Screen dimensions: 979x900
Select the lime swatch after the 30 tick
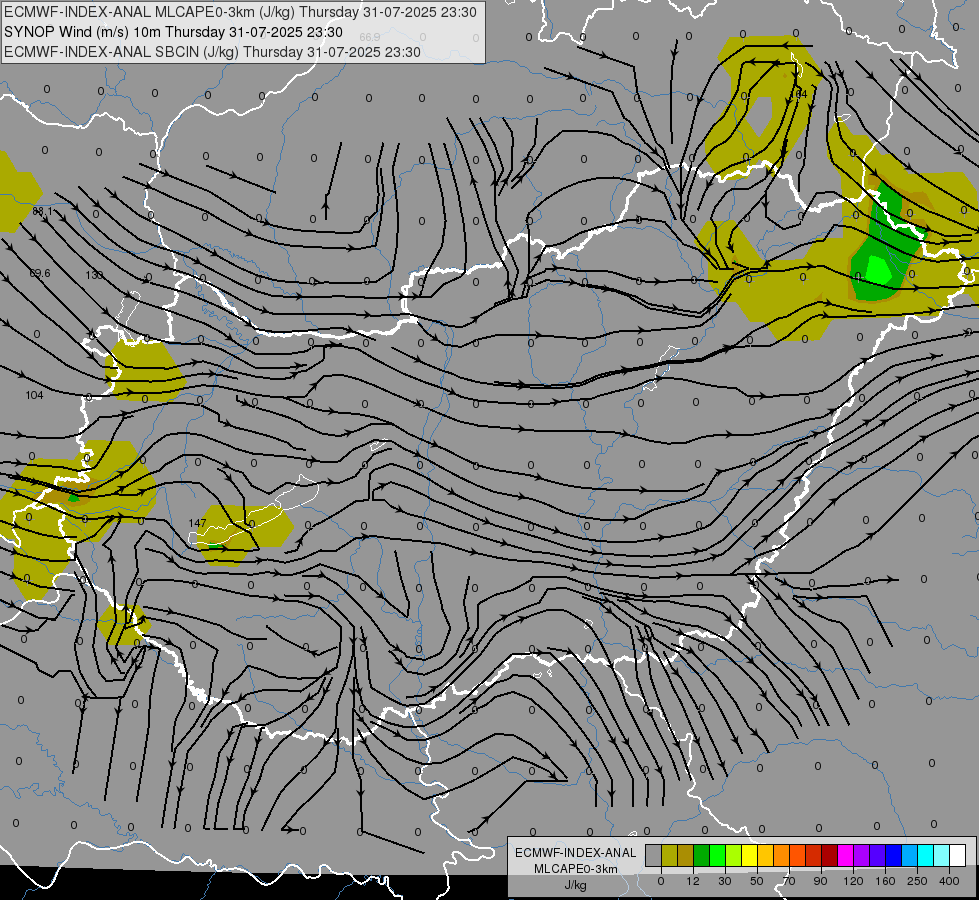point(734,855)
